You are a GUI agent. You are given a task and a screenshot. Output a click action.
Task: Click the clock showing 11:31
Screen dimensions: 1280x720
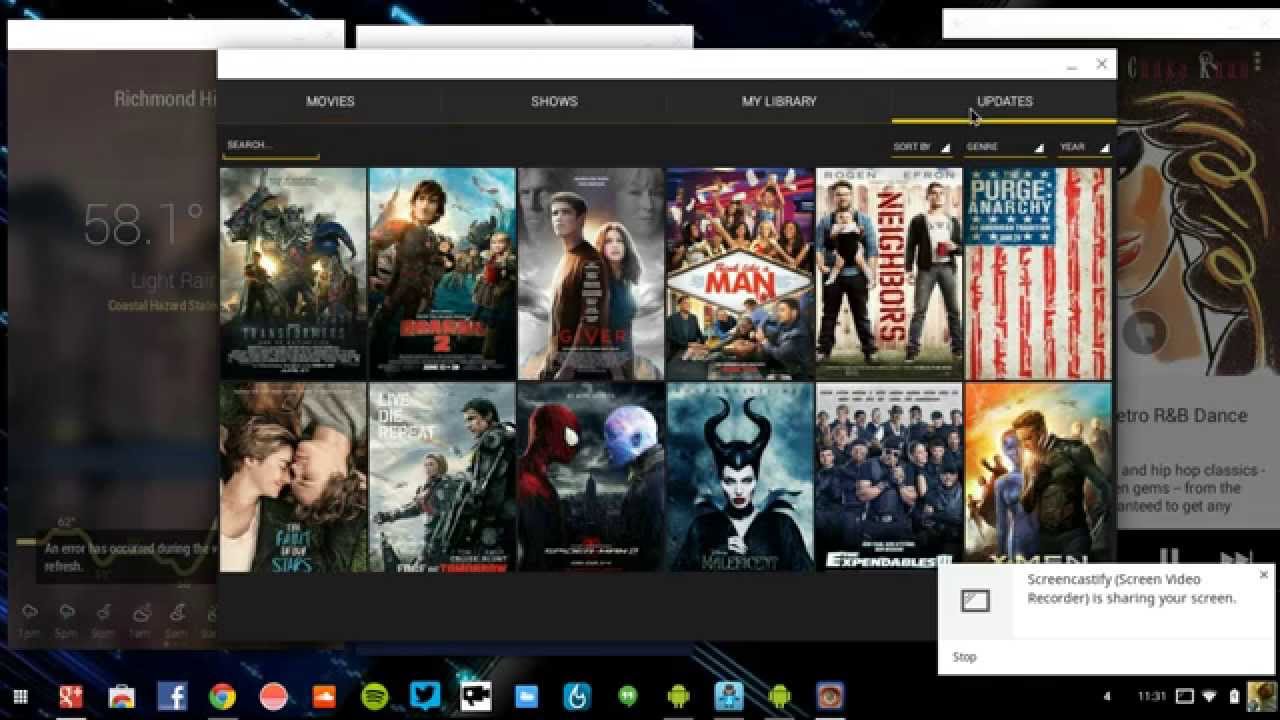pos(1152,696)
